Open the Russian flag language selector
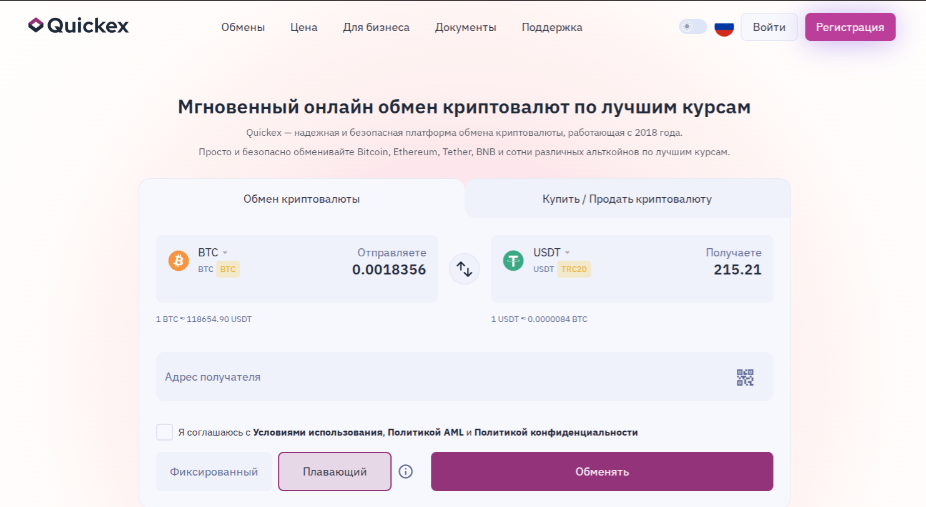The height and width of the screenshot is (507, 926). coord(724,27)
